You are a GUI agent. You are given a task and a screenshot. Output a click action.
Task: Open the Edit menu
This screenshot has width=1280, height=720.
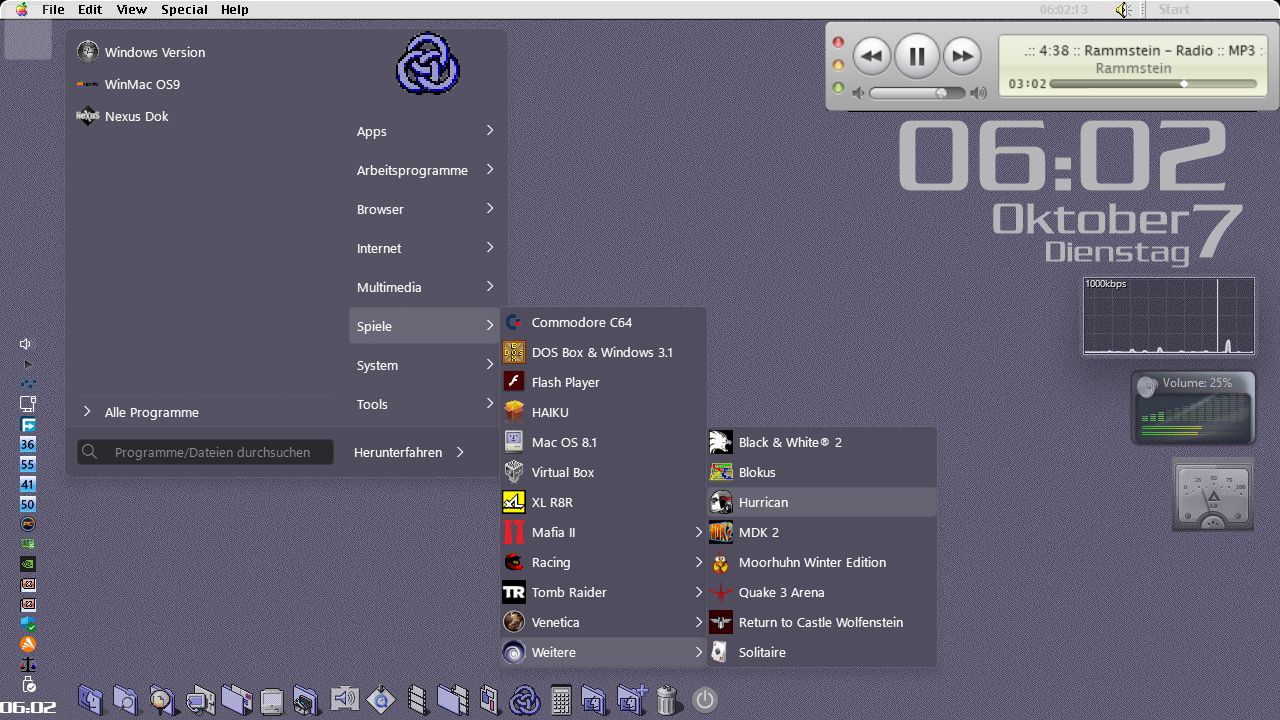(x=90, y=9)
